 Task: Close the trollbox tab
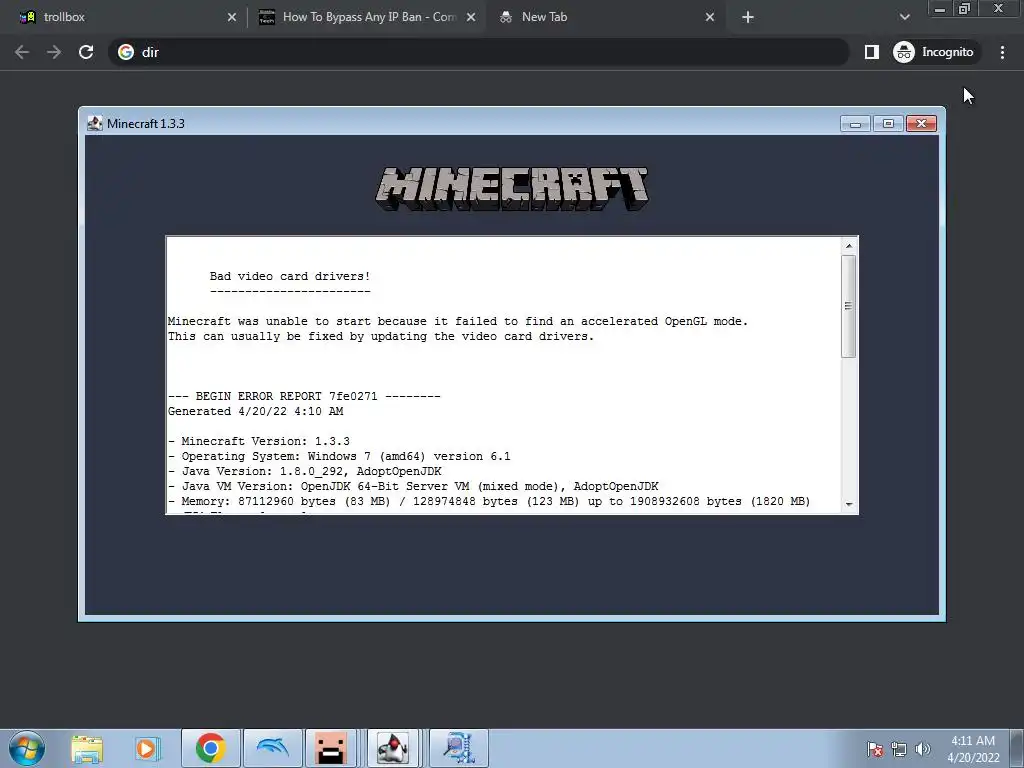coord(232,18)
